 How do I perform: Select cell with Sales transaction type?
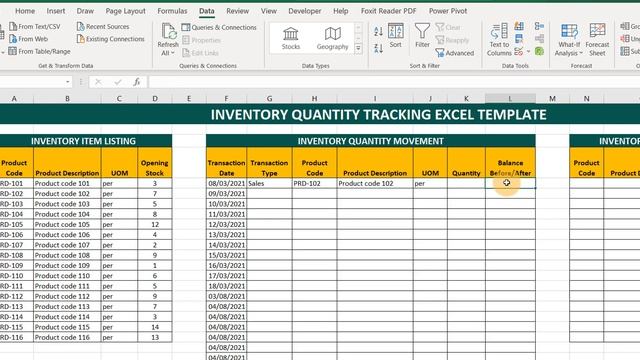click(x=269, y=183)
